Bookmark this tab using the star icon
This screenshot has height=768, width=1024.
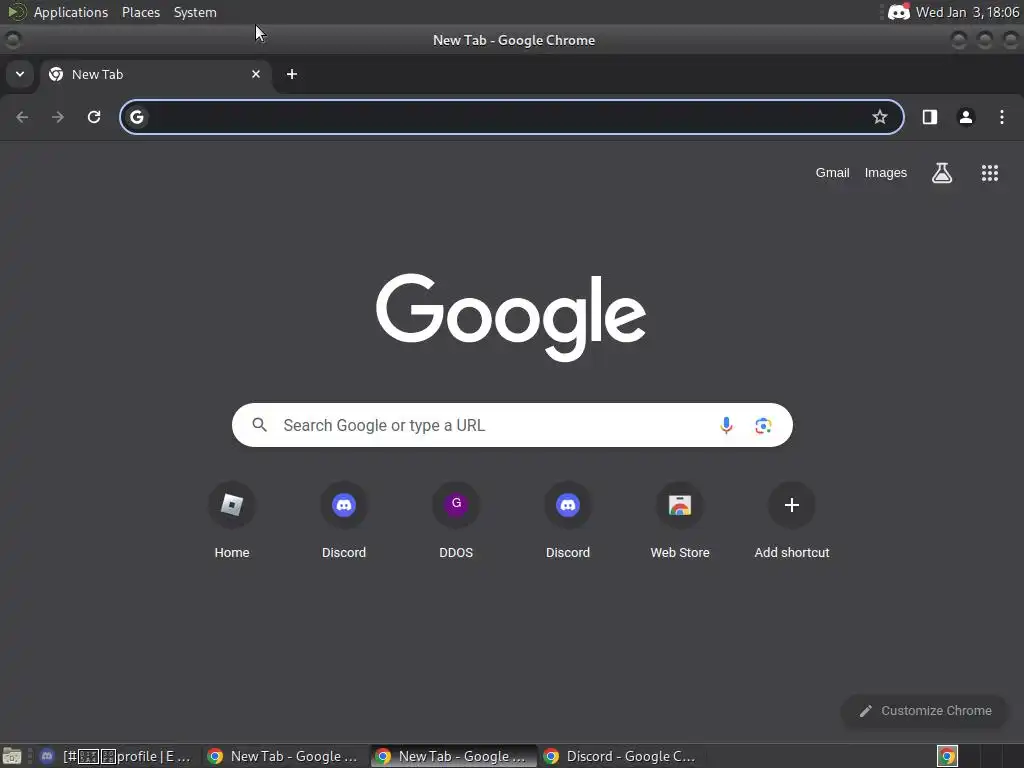(880, 117)
